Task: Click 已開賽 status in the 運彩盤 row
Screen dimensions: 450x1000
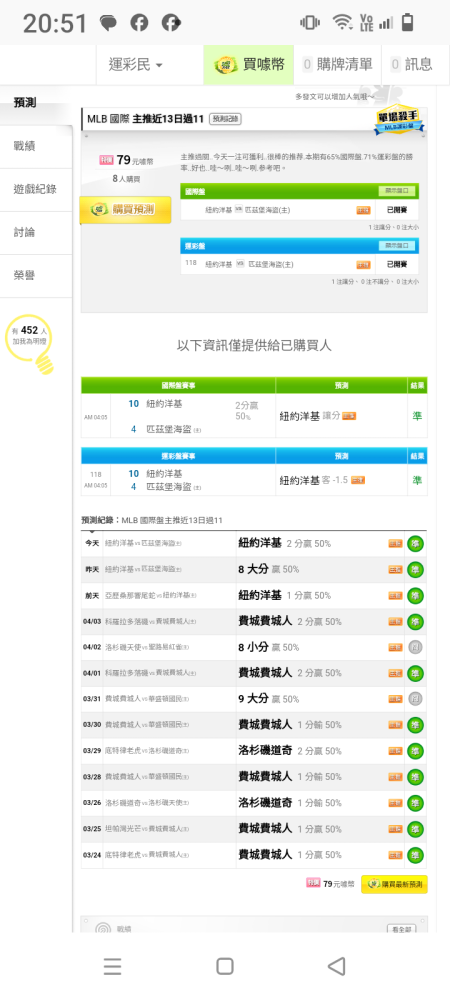Action: 397,265
